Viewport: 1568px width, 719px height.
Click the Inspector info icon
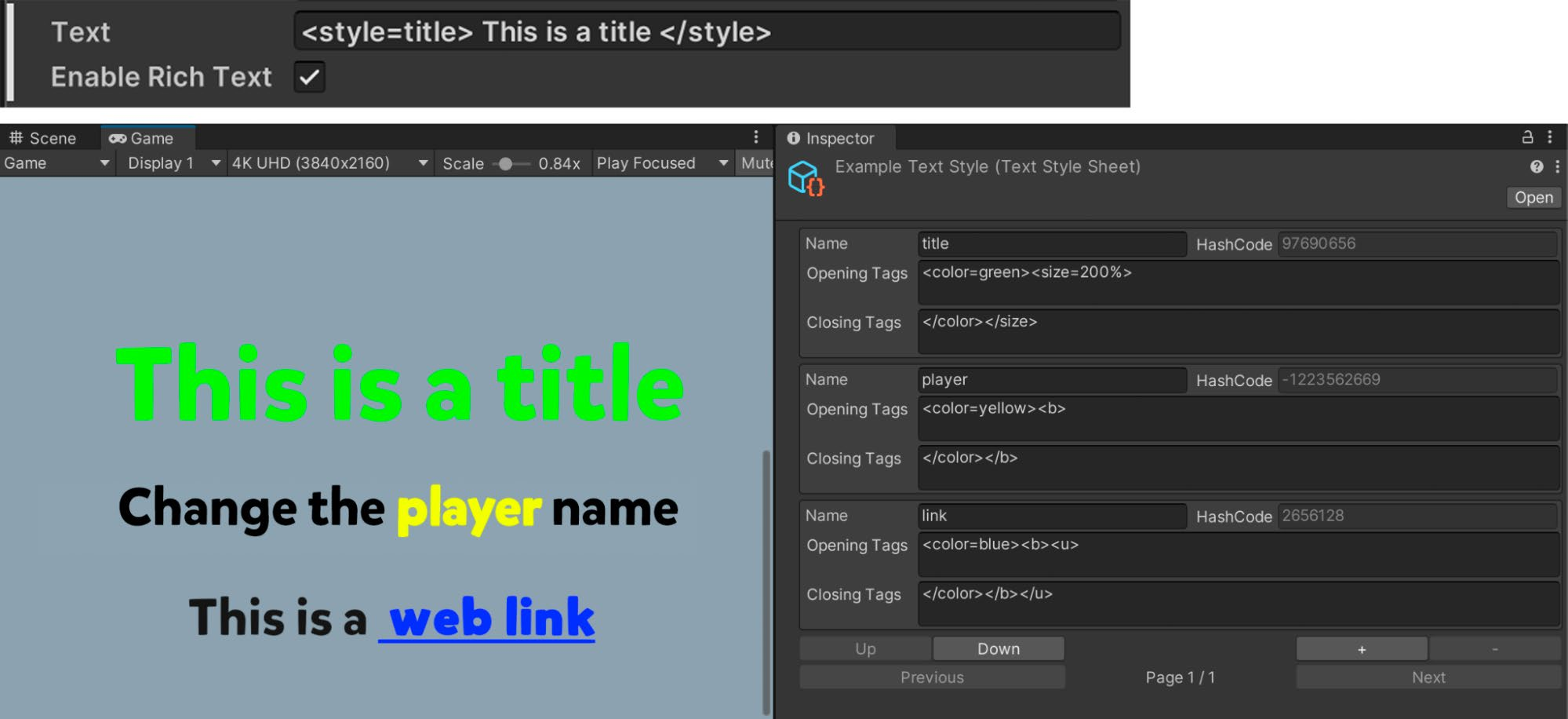[794, 138]
